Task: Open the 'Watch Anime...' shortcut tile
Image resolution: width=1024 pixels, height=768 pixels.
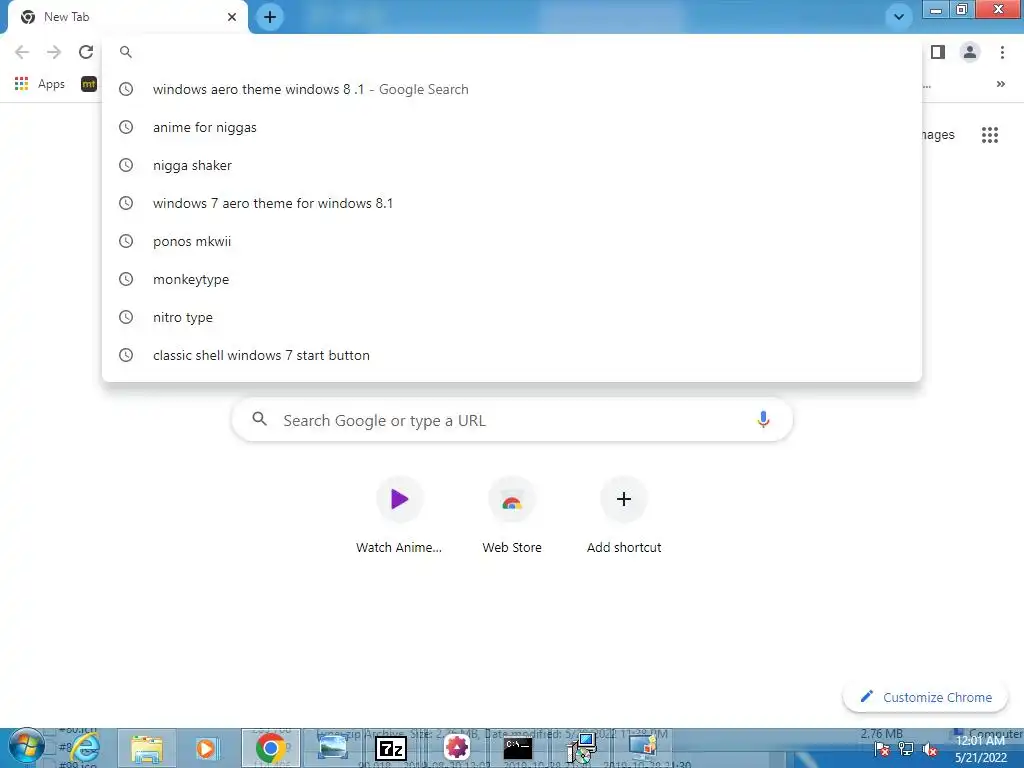Action: (399, 516)
